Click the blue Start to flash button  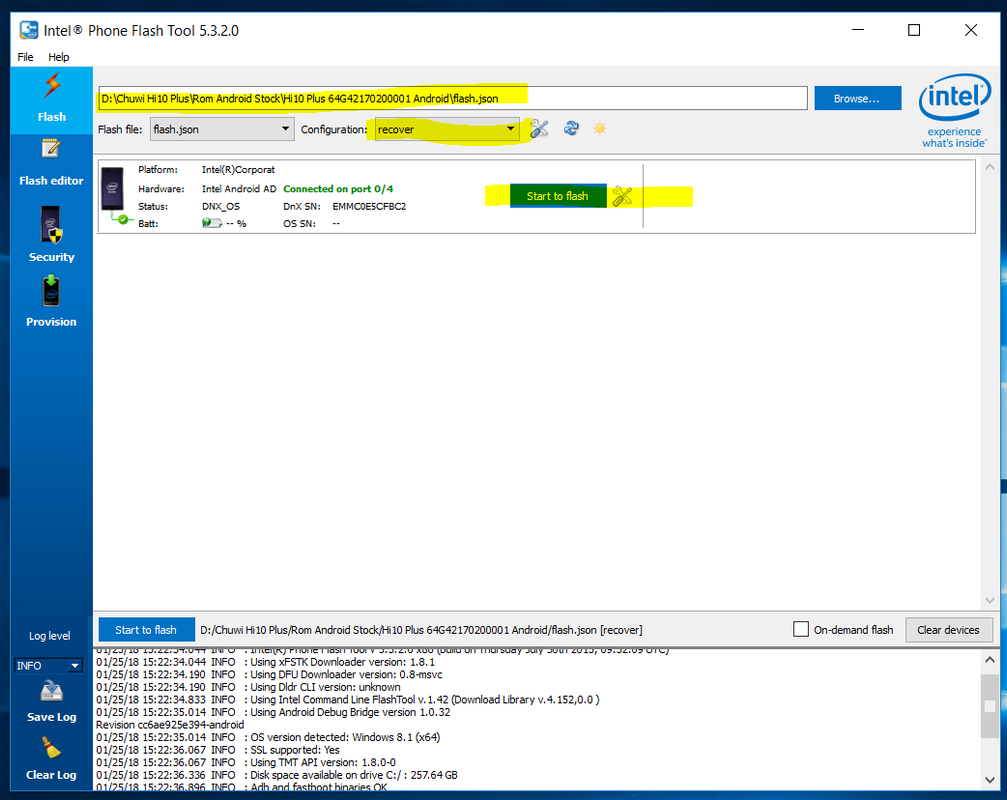pos(146,630)
